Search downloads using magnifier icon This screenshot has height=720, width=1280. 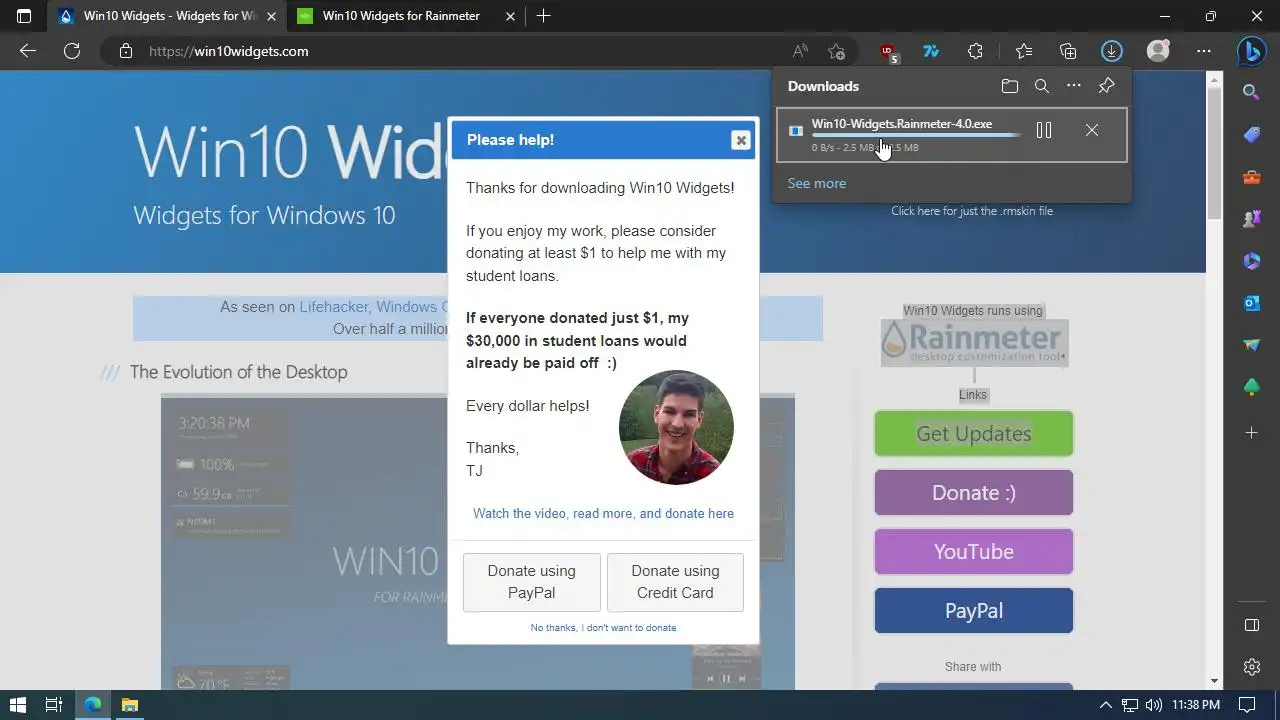tap(1042, 86)
